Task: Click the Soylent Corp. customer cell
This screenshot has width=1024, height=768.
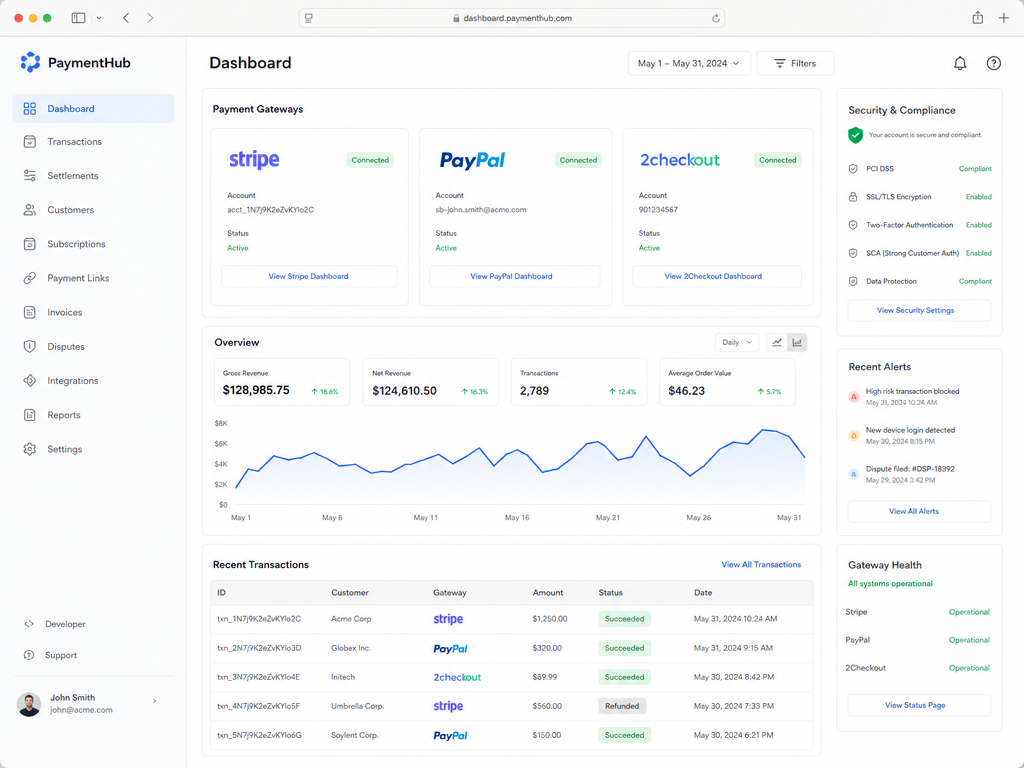Action: [355, 735]
